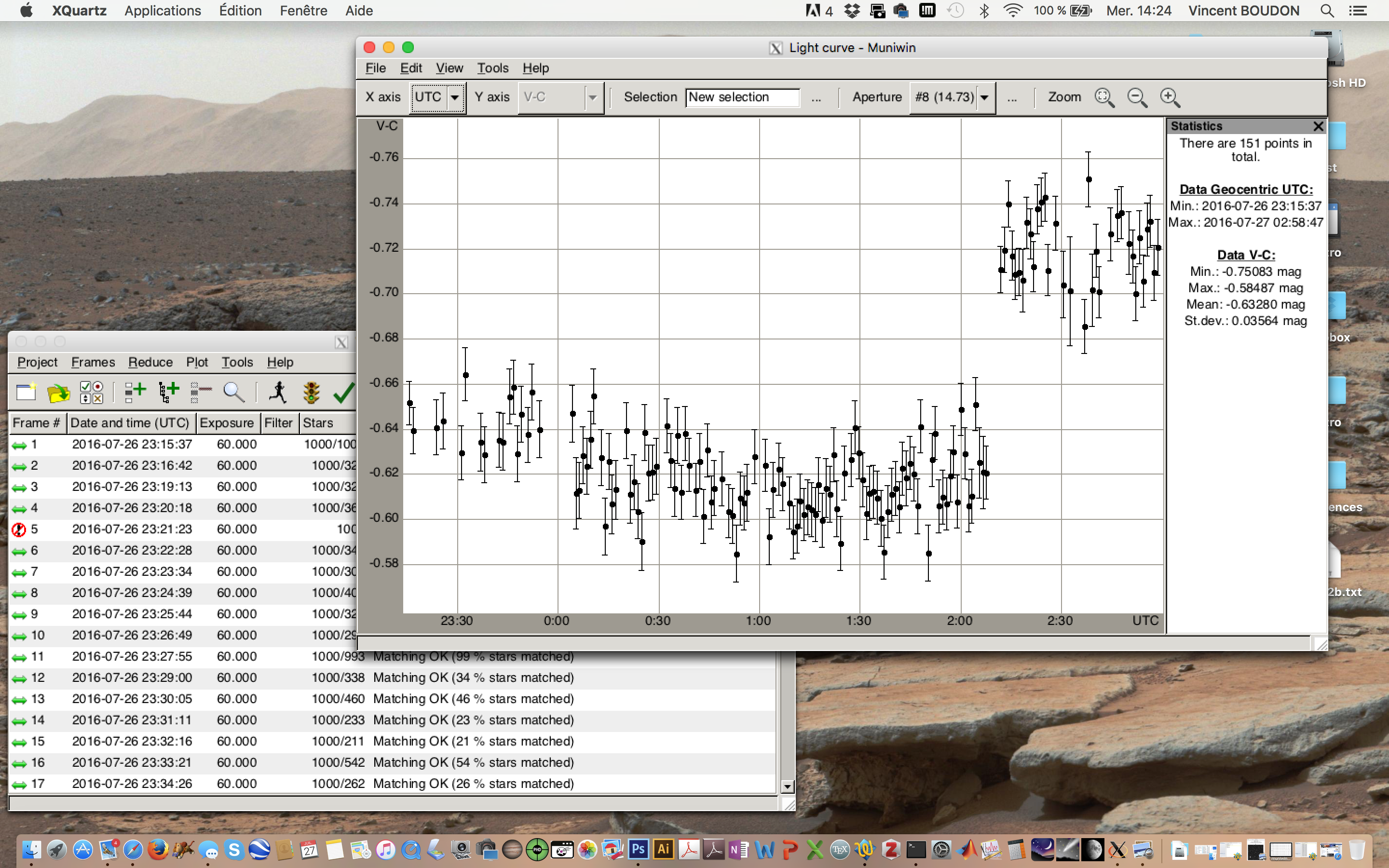This screenshot has height=868, width=1389.
Task: Click the Add frames icon with green plus
Action: [x=136, y=392]
